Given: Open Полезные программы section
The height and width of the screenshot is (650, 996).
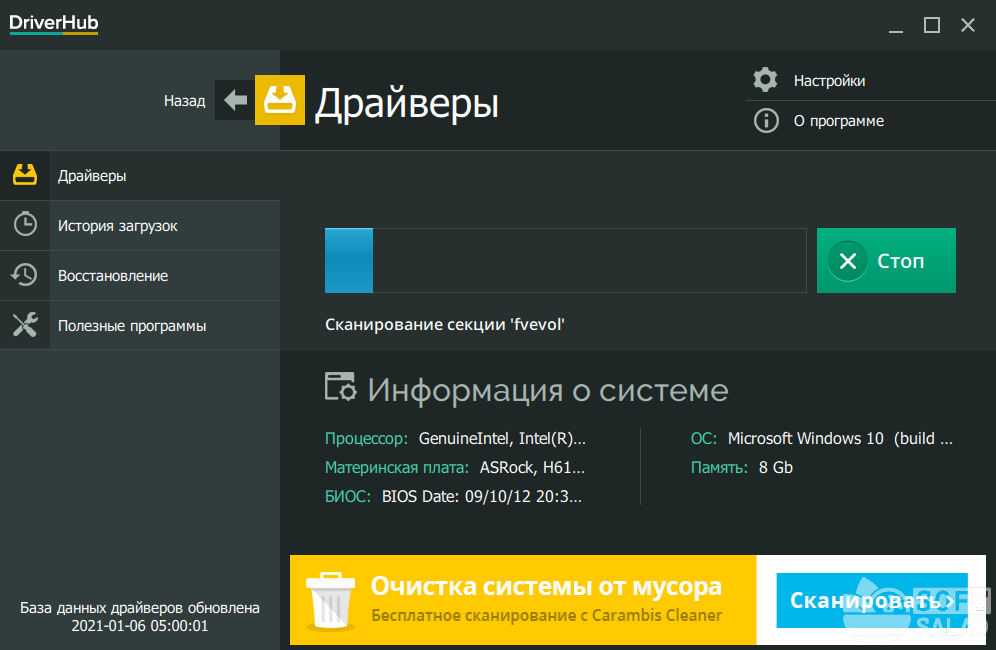Looking at the screenshot, I should [x=140, y=325].
